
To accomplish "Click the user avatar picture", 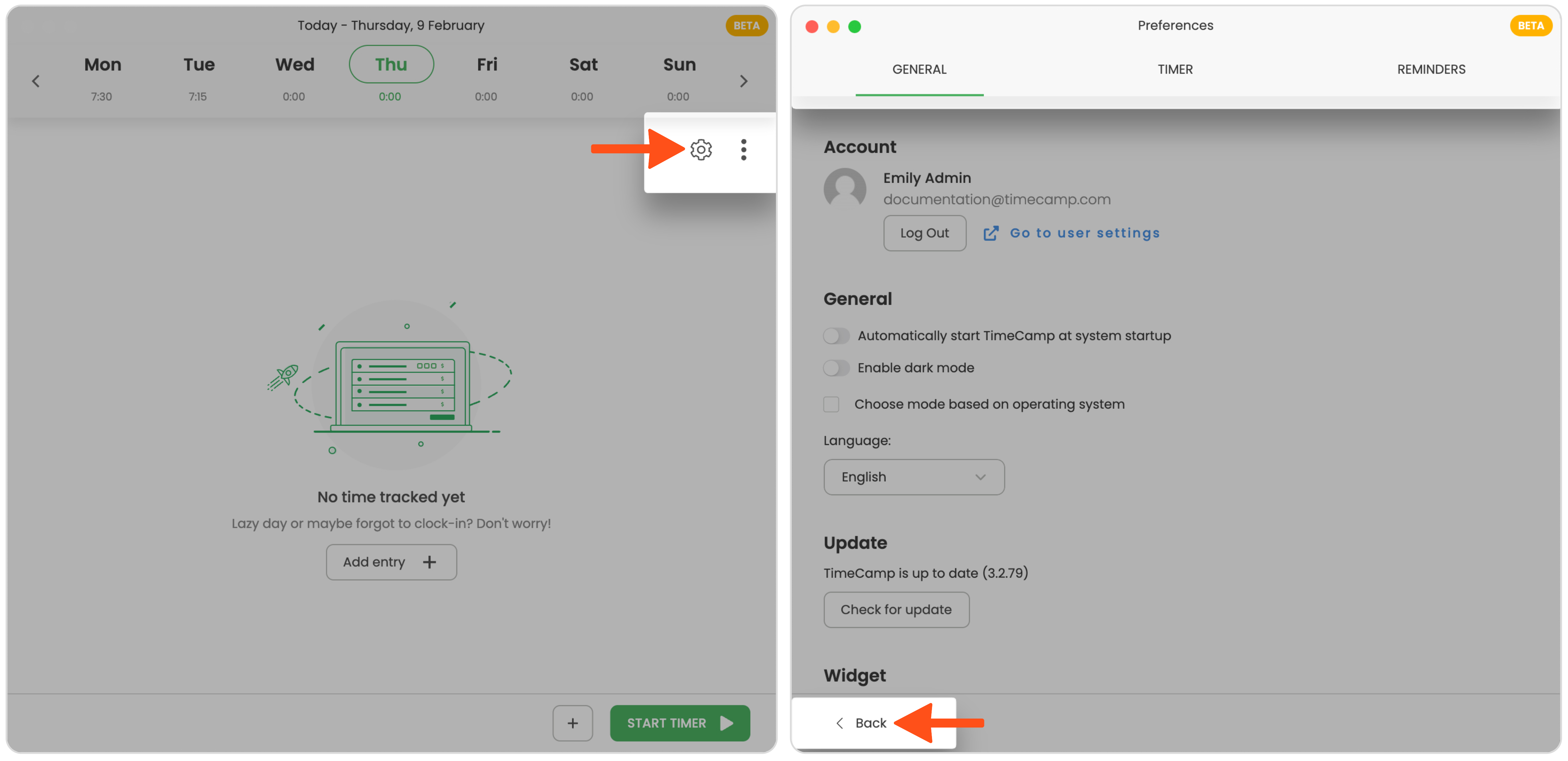I will click(x=845, y=189).
